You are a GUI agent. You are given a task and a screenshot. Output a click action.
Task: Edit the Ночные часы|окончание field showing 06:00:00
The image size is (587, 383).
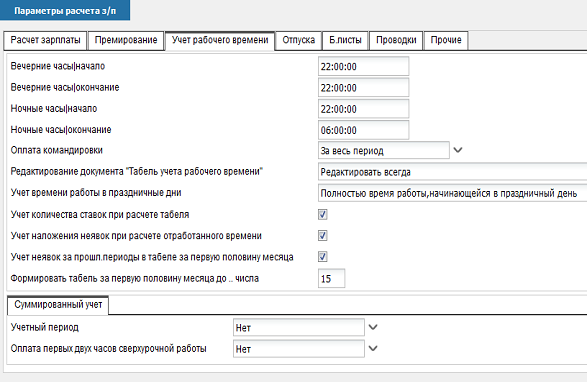pos(363,130)
